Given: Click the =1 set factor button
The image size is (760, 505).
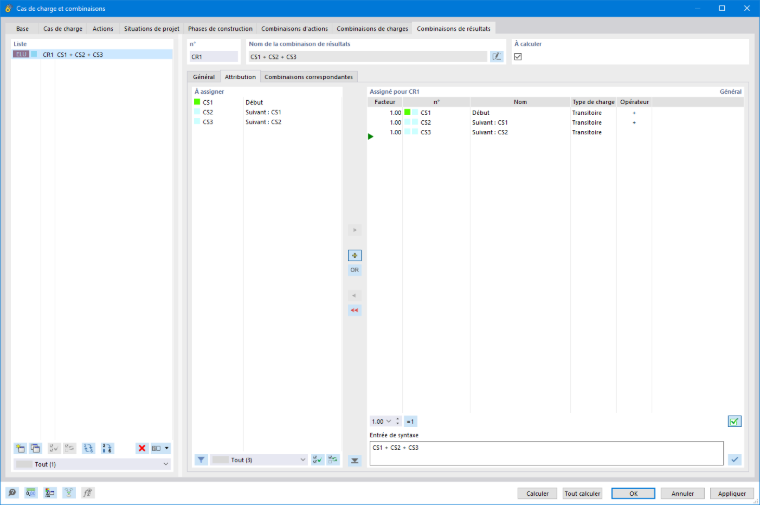Looking at the screenshot, I should 410,422.
